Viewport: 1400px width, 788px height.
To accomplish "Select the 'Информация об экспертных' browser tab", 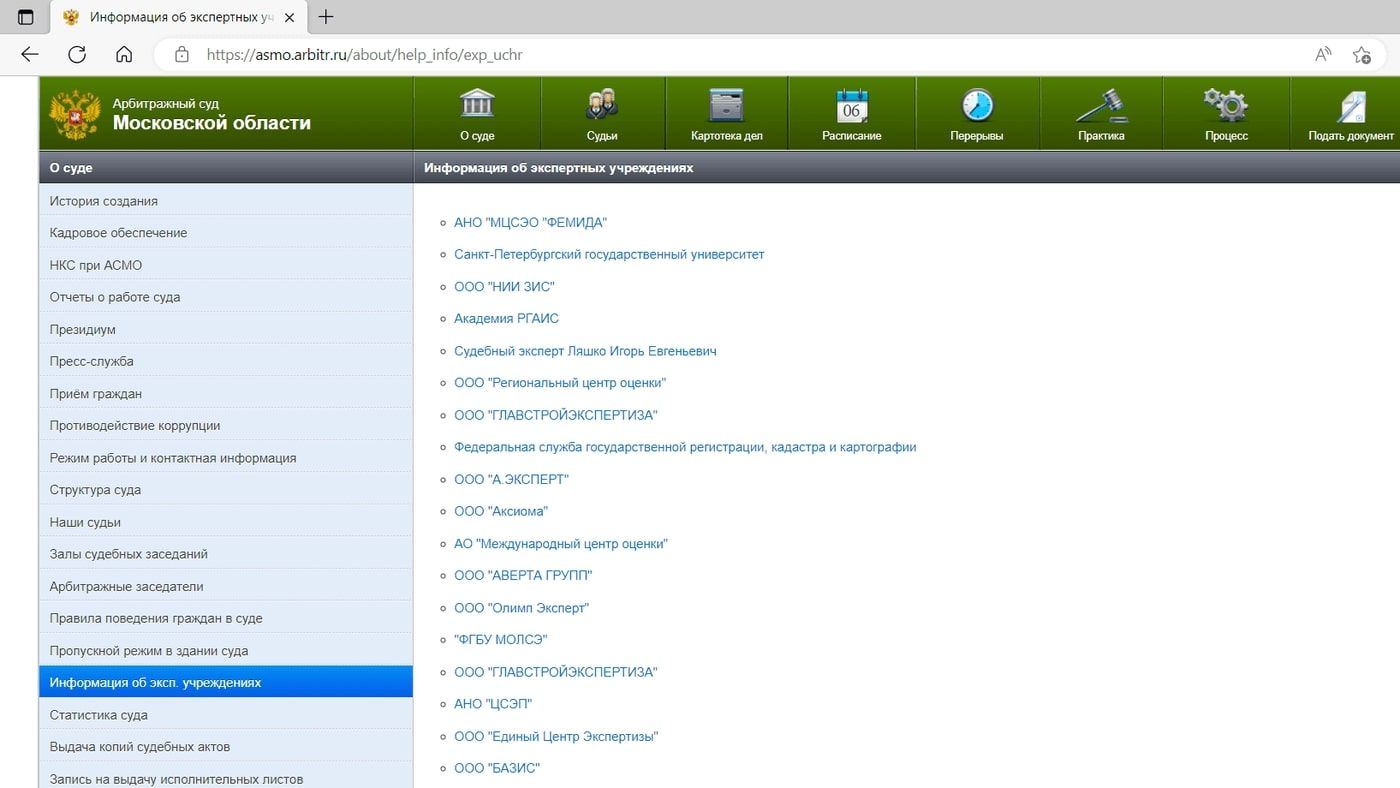I will [x=178, y=17].
